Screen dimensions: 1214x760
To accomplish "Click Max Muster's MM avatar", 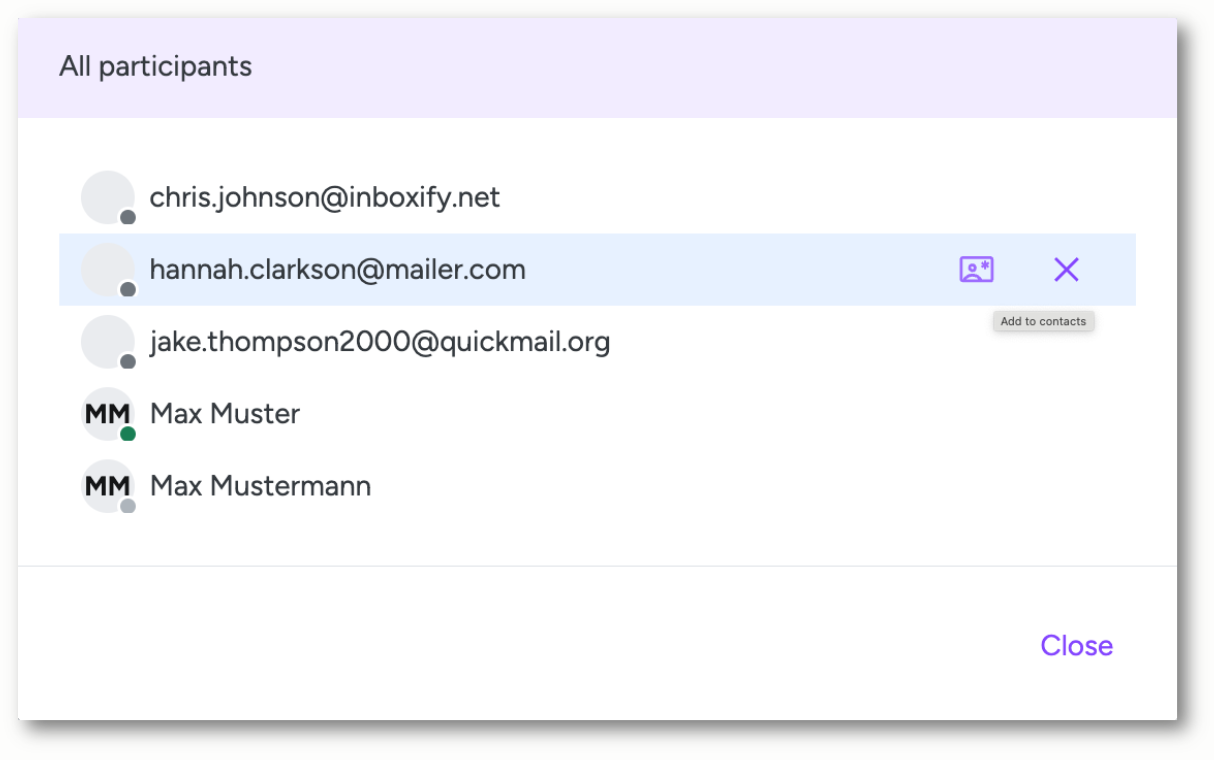I will (x=107, y=413).
